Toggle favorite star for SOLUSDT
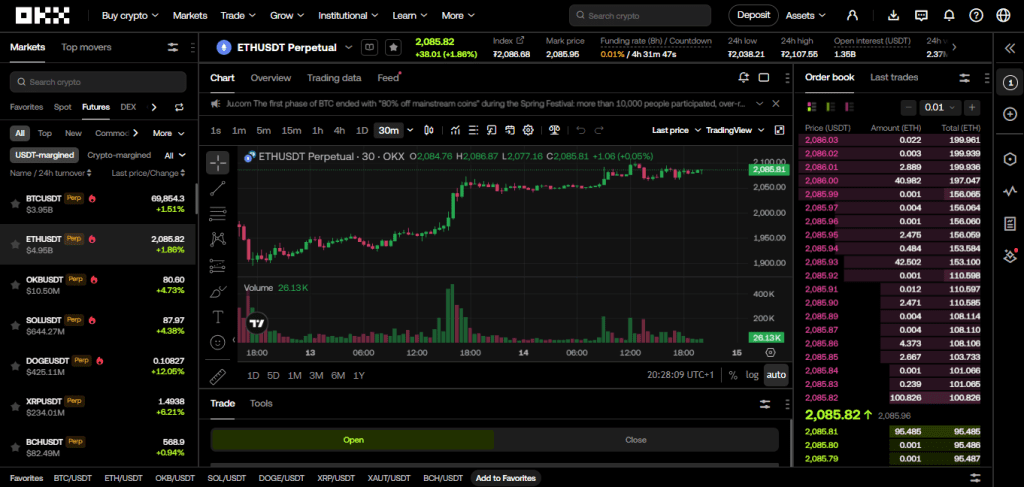 (15, 325)
